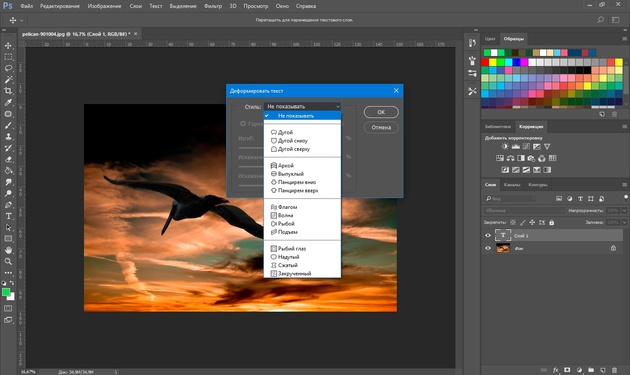Choose the Magic Wand tool
The image size is (630, 375).
[8, 80]
